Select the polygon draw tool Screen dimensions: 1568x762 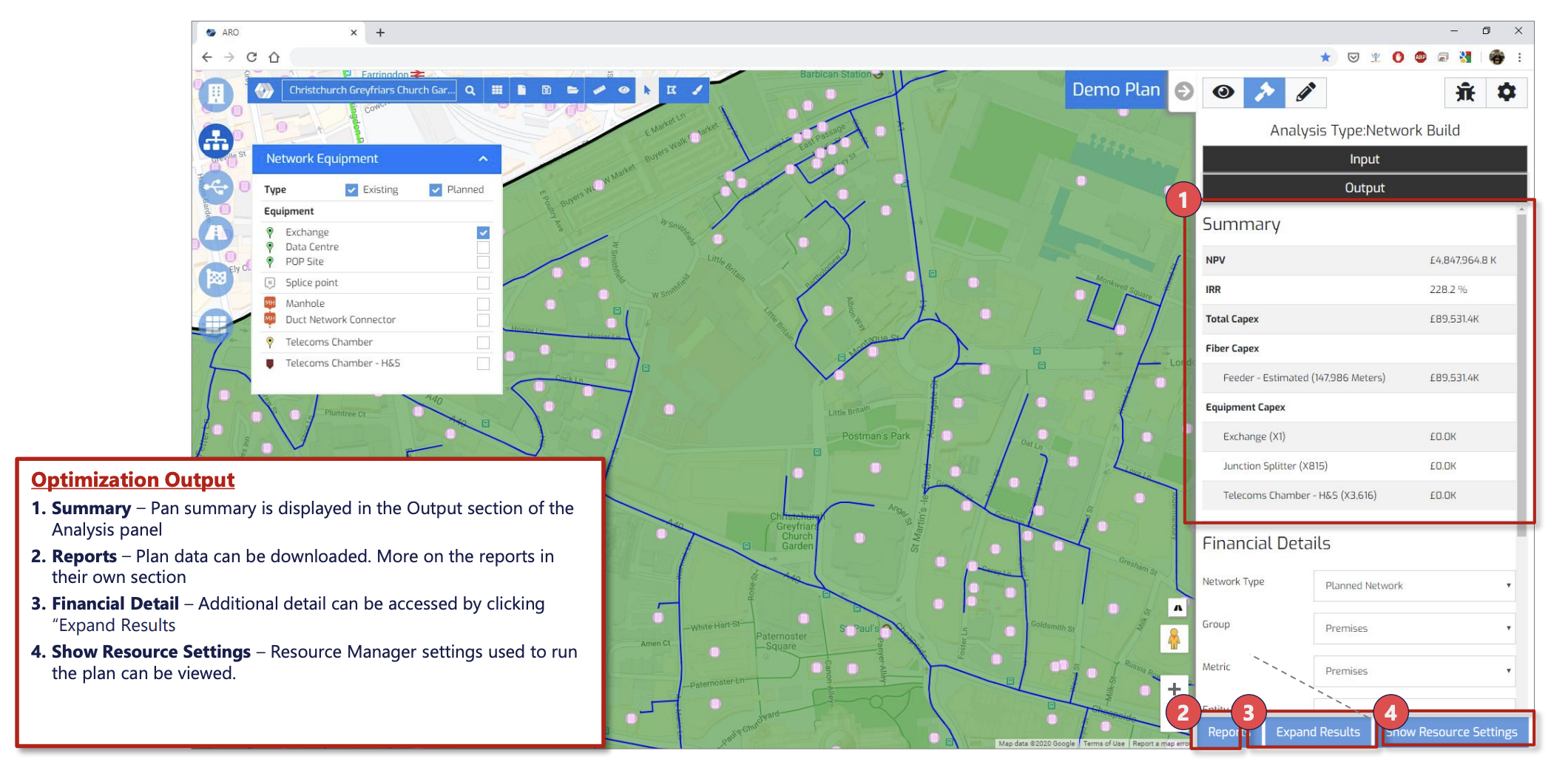coord(672,90)
